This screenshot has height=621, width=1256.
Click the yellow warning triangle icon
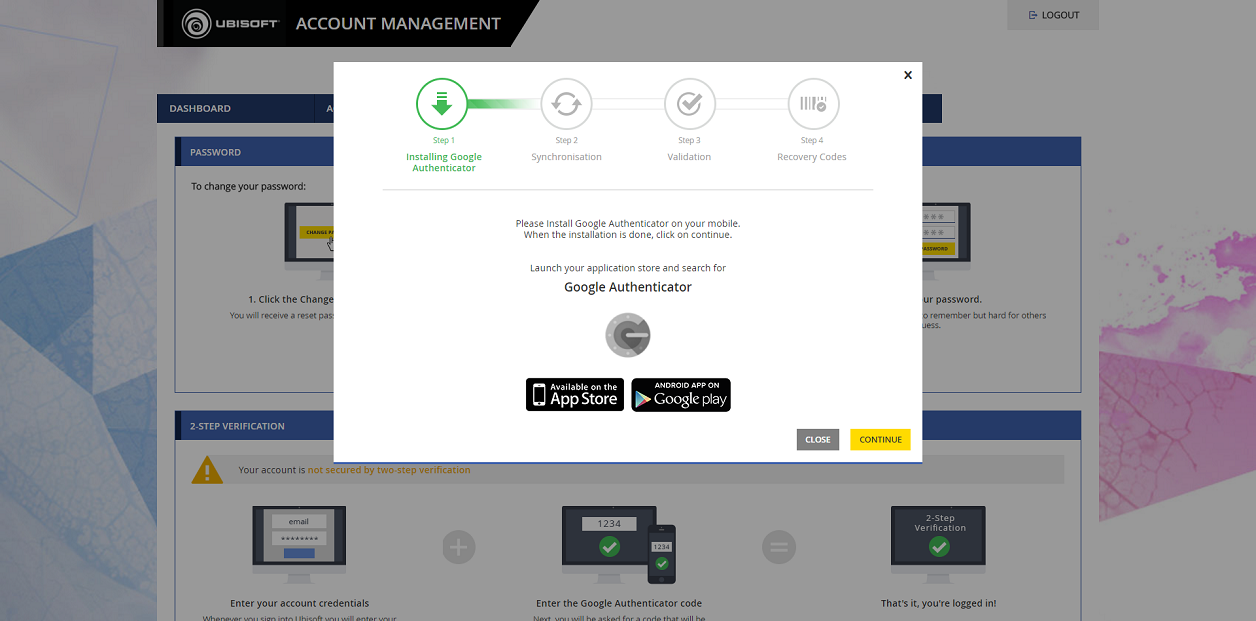[x=207, y=469]
